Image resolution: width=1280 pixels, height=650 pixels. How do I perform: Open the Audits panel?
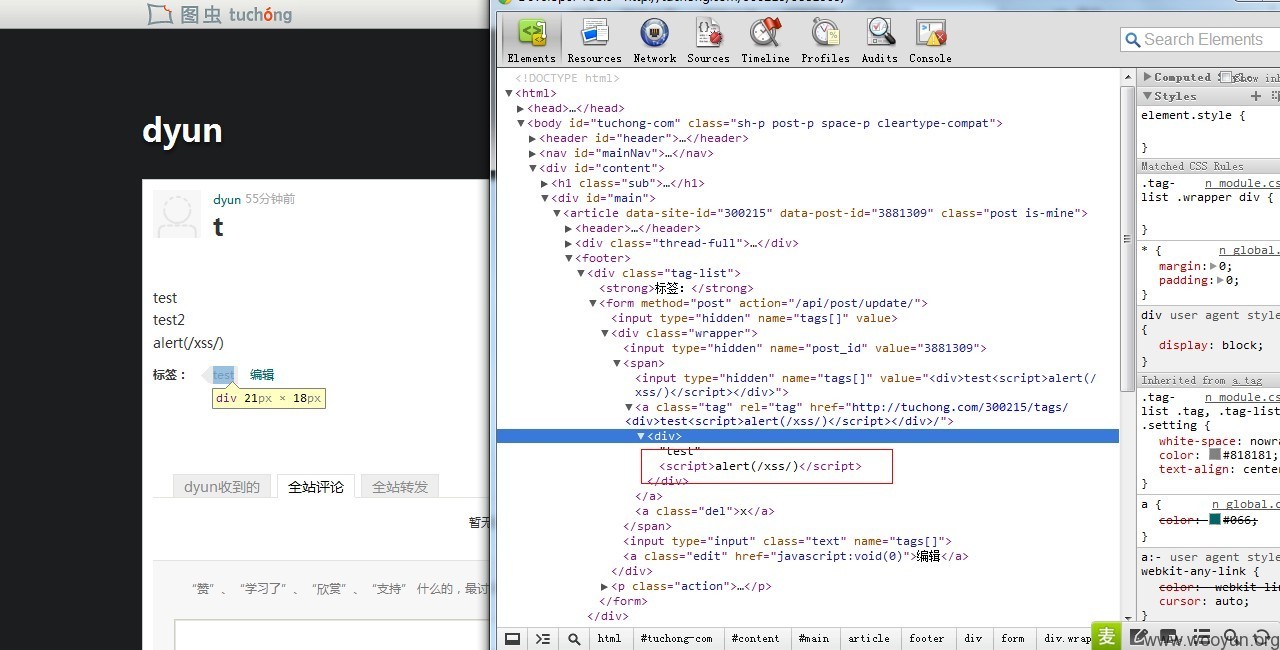(x=880, y=41)
